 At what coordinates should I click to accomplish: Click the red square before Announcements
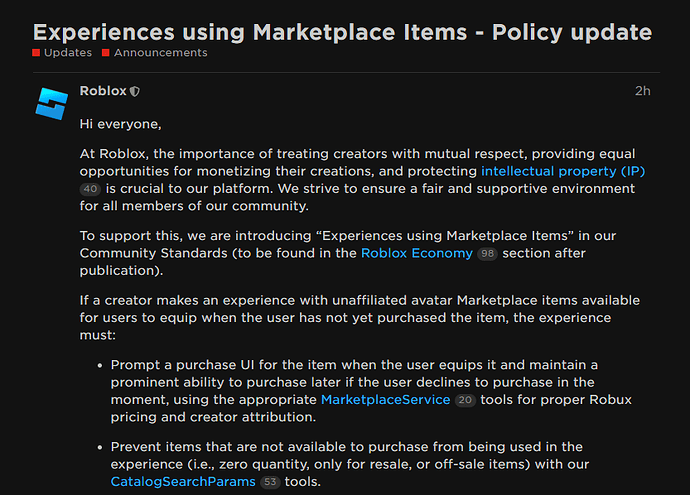106,53
